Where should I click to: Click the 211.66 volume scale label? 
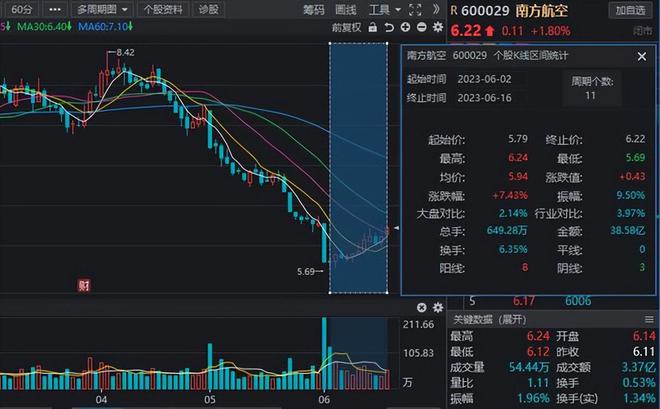coord(418,324)
